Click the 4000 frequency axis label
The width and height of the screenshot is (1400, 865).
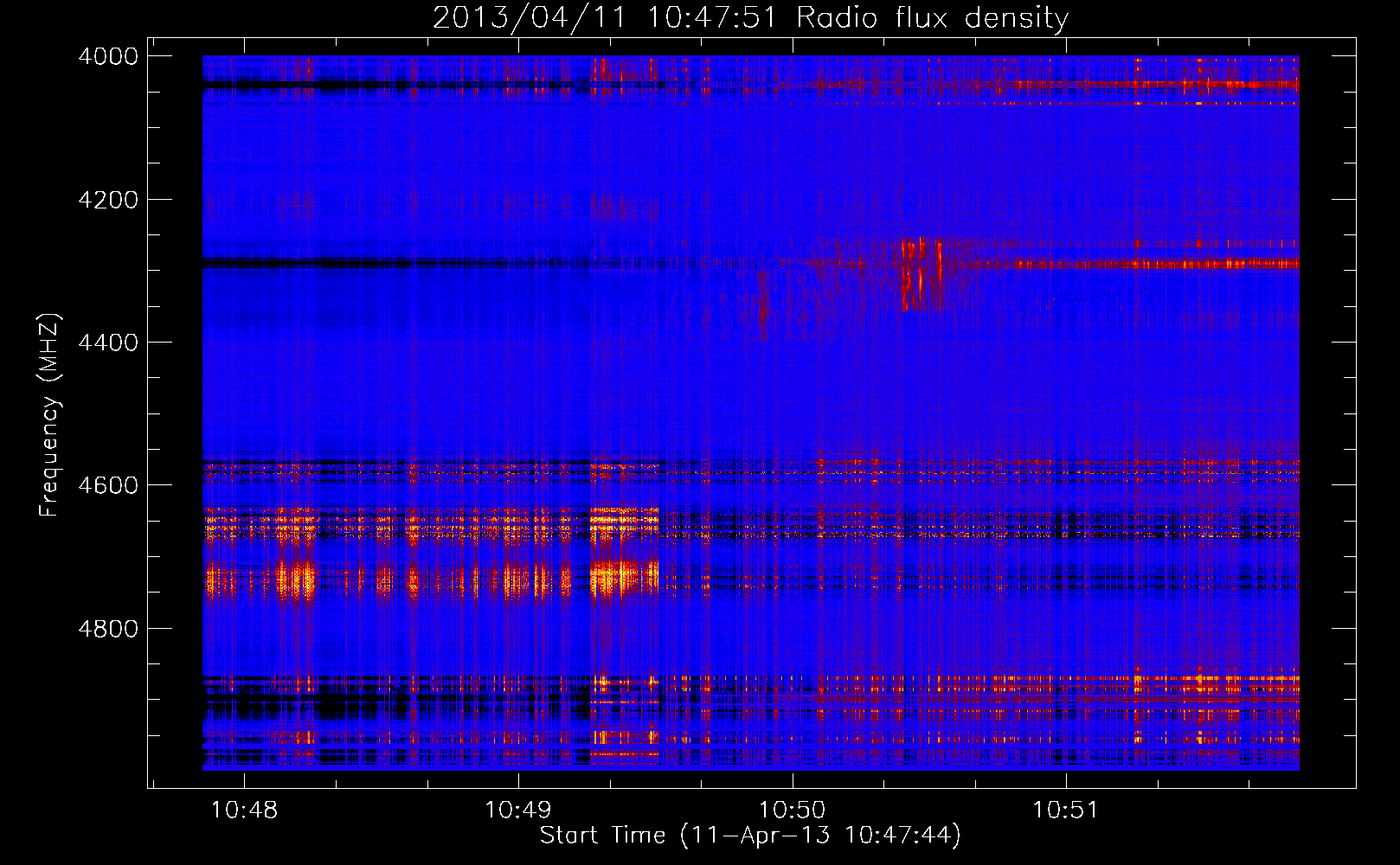108,56
